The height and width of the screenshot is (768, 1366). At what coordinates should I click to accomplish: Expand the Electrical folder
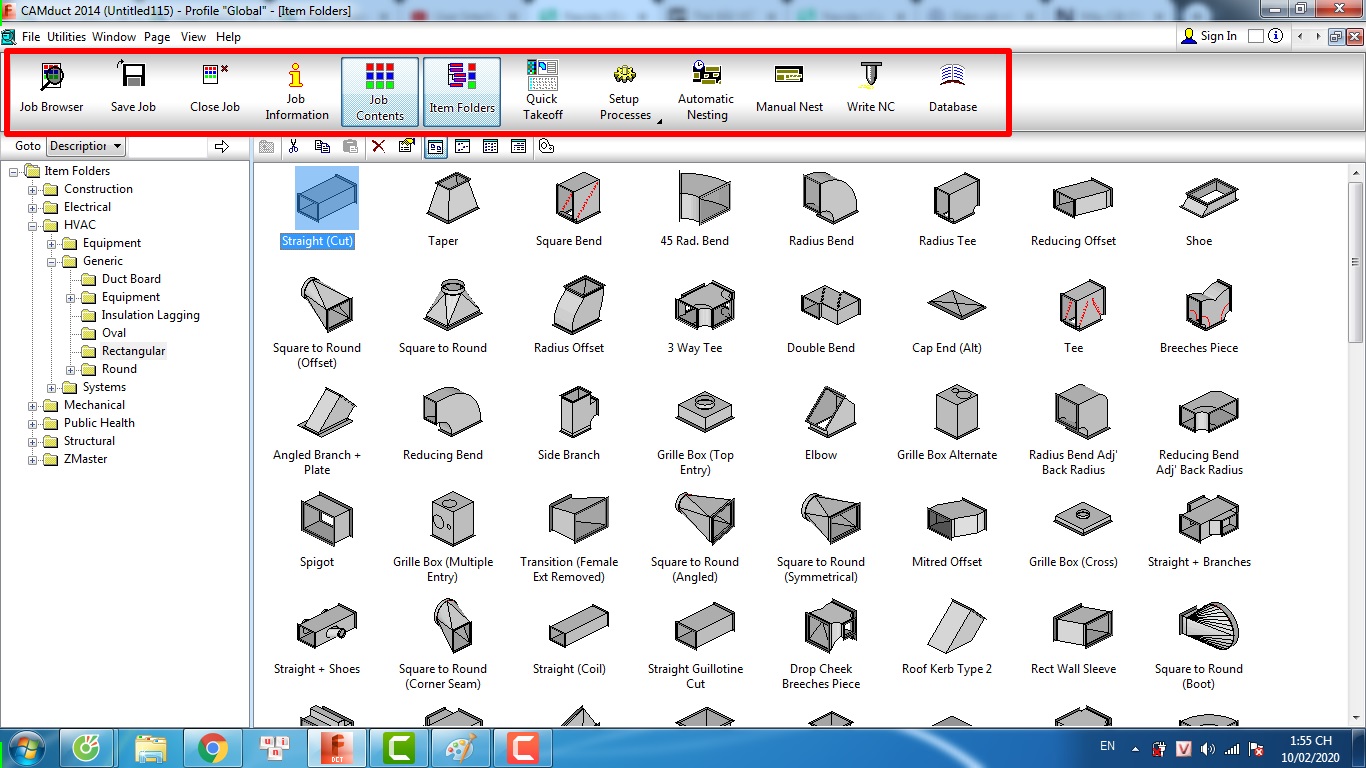tap(33, 207)
